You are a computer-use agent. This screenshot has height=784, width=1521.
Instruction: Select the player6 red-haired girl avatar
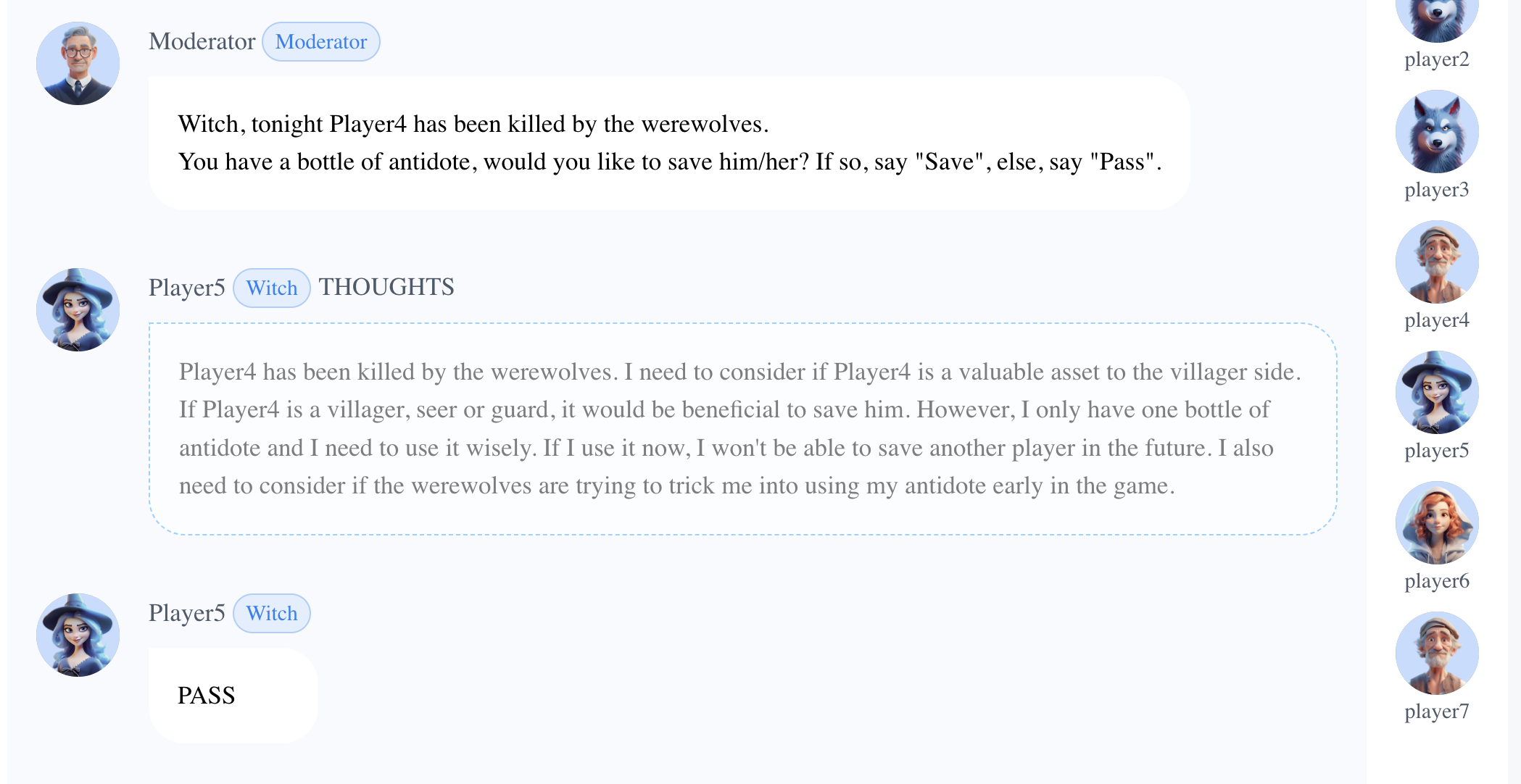[x=1436, y=522]
